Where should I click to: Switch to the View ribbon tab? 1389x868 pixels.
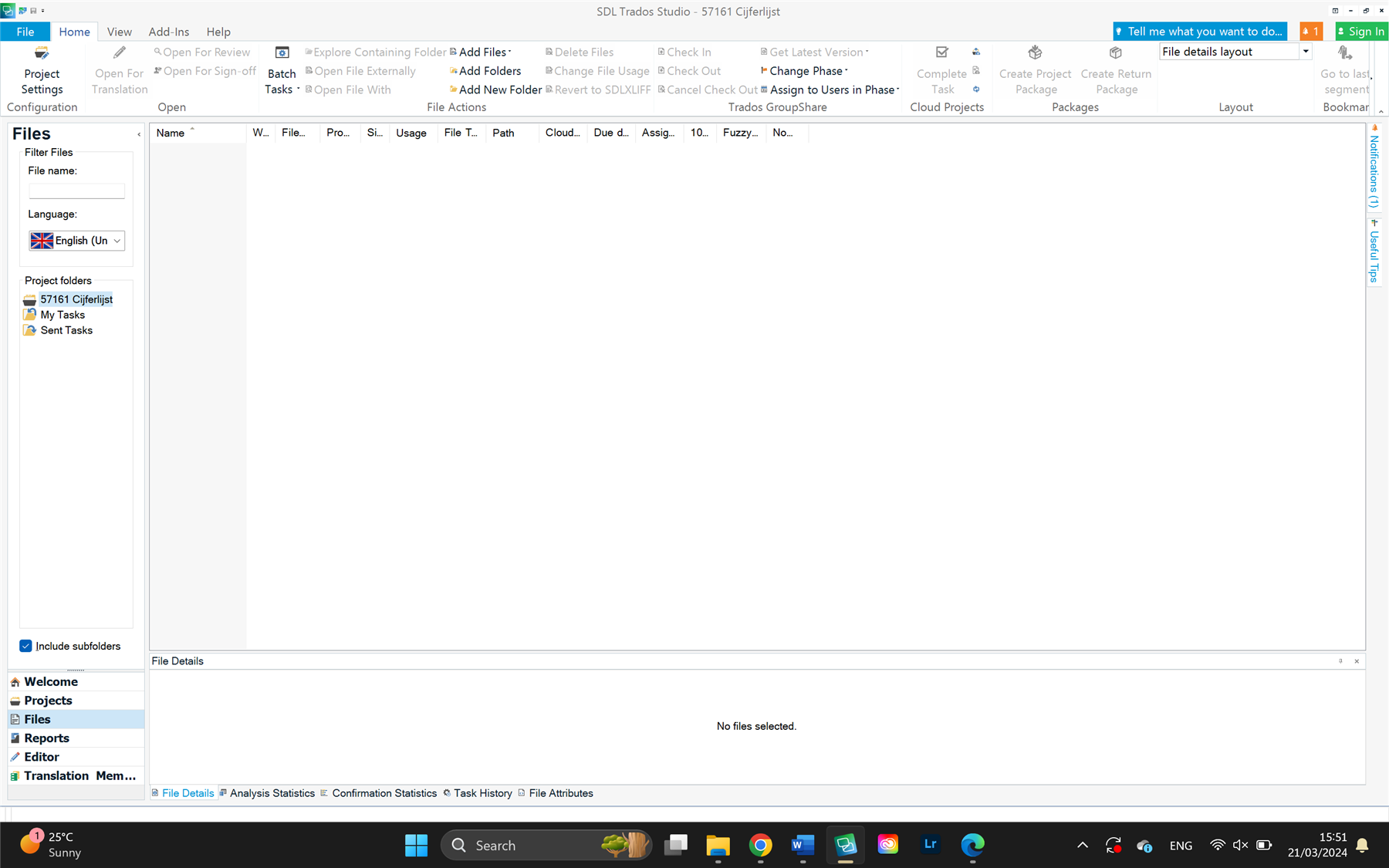[119, 32]
